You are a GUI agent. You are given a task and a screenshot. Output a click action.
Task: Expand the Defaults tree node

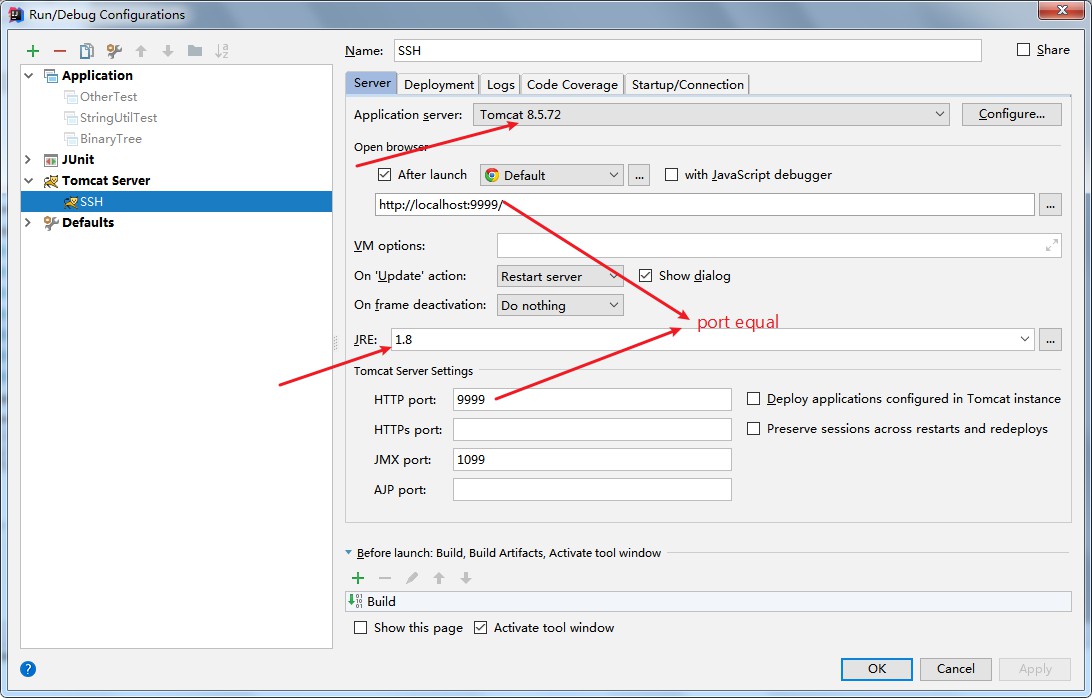(x=29, y=223)
